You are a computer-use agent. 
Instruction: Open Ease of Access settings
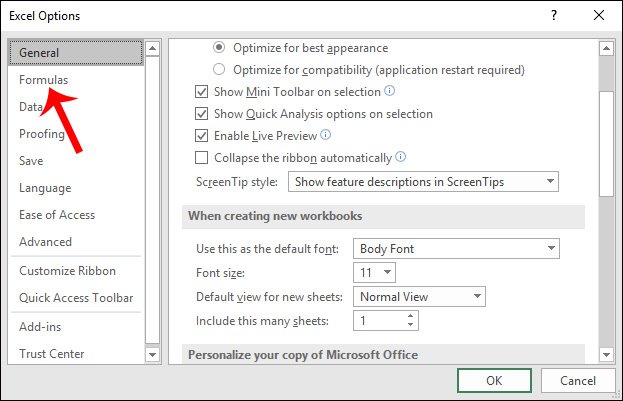coord(57,215)
